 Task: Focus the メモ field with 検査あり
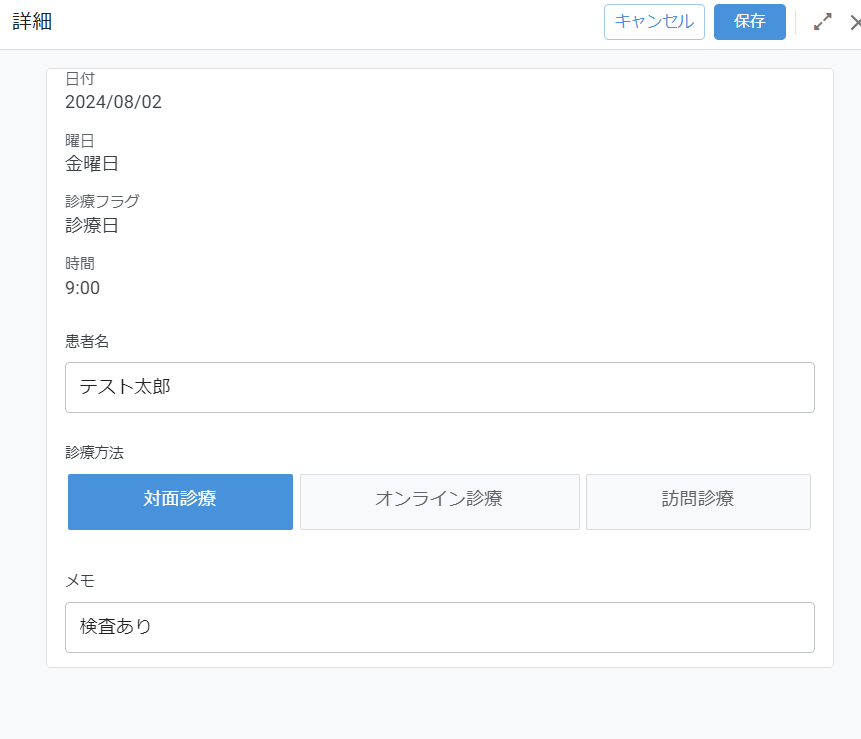pos(439,627)
